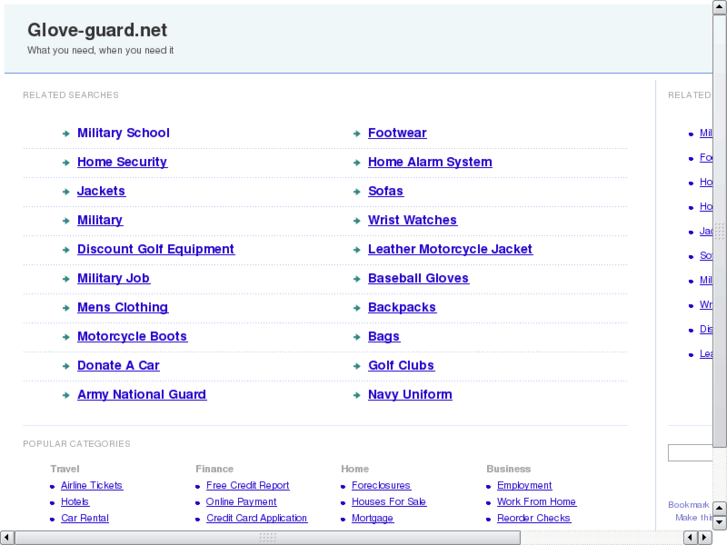Open the Discount Golf Equipment link

pyautogui.click(x=155, y=249)
